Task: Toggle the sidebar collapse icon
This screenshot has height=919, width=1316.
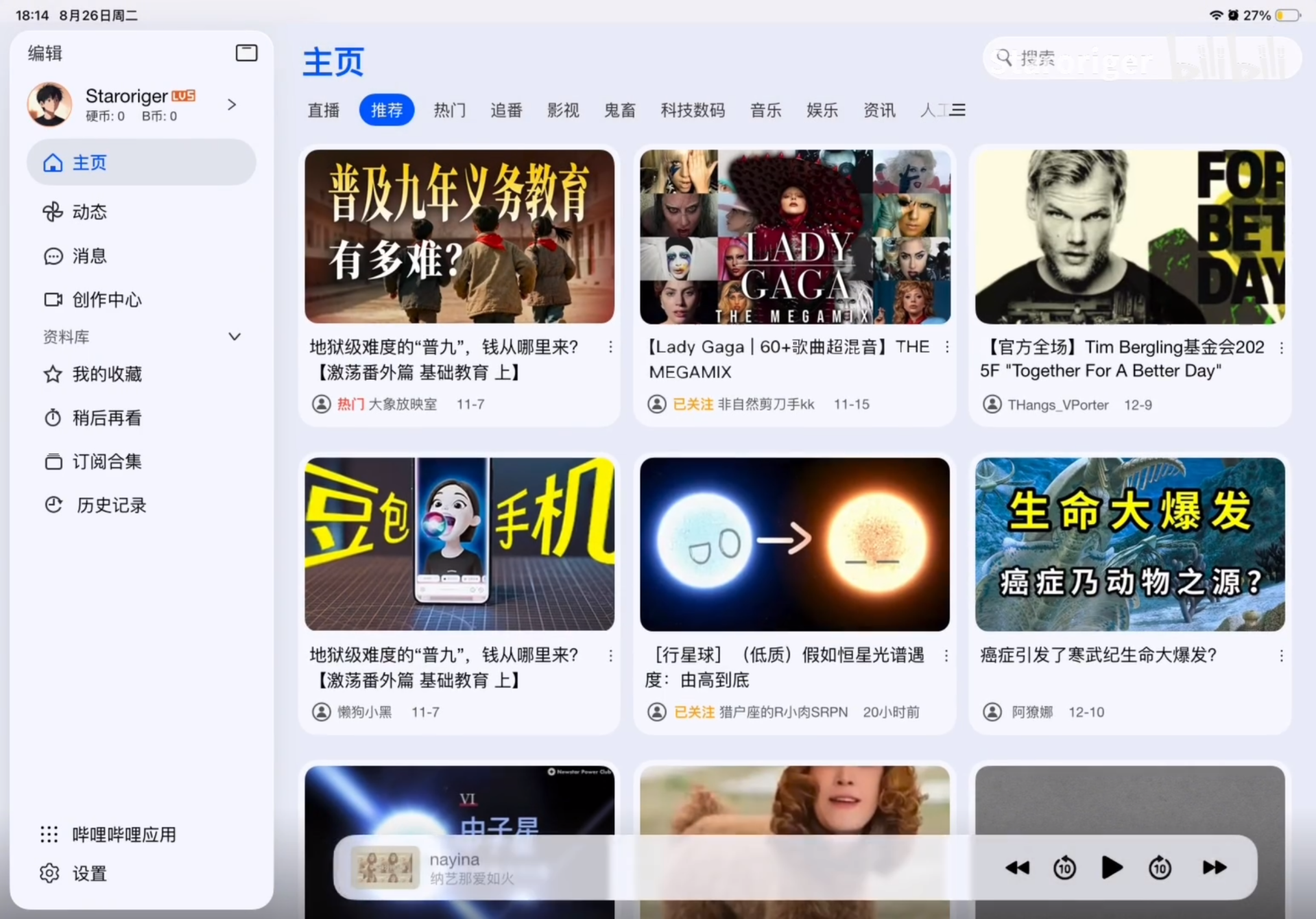Action: click(x=246, y=53)
